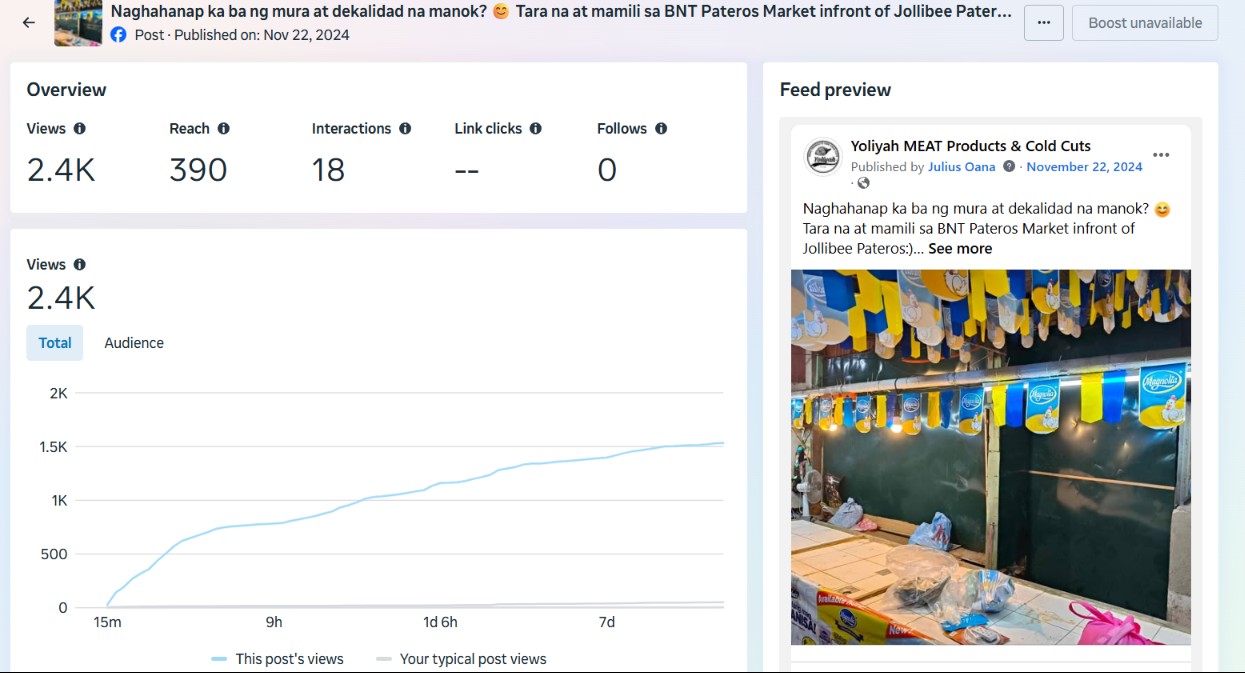Switch to the Audience tab
1245x673 pixels.
134,343
